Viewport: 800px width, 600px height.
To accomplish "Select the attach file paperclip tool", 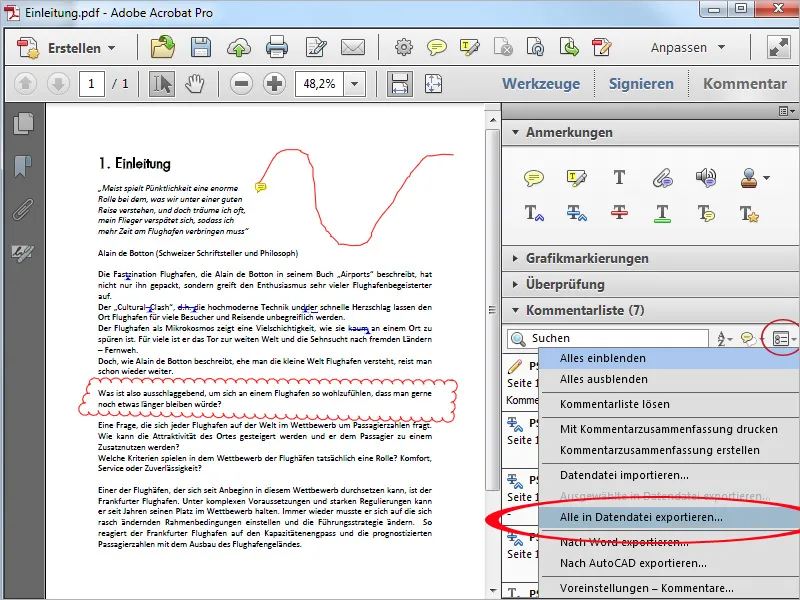I will [663, 178].
